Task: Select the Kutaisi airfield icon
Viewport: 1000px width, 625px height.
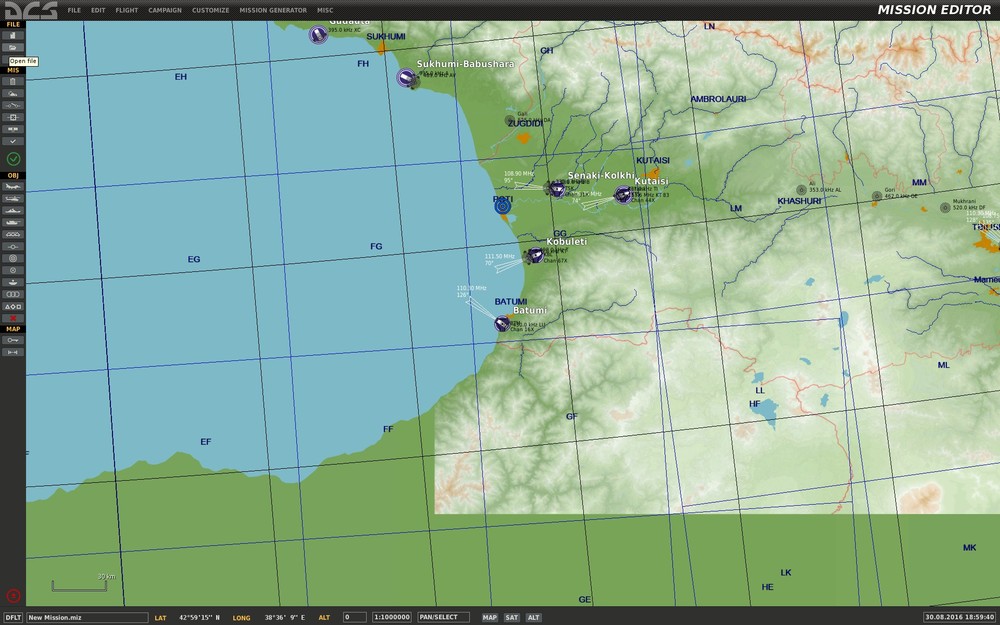Action: click(x=623, y=195)
